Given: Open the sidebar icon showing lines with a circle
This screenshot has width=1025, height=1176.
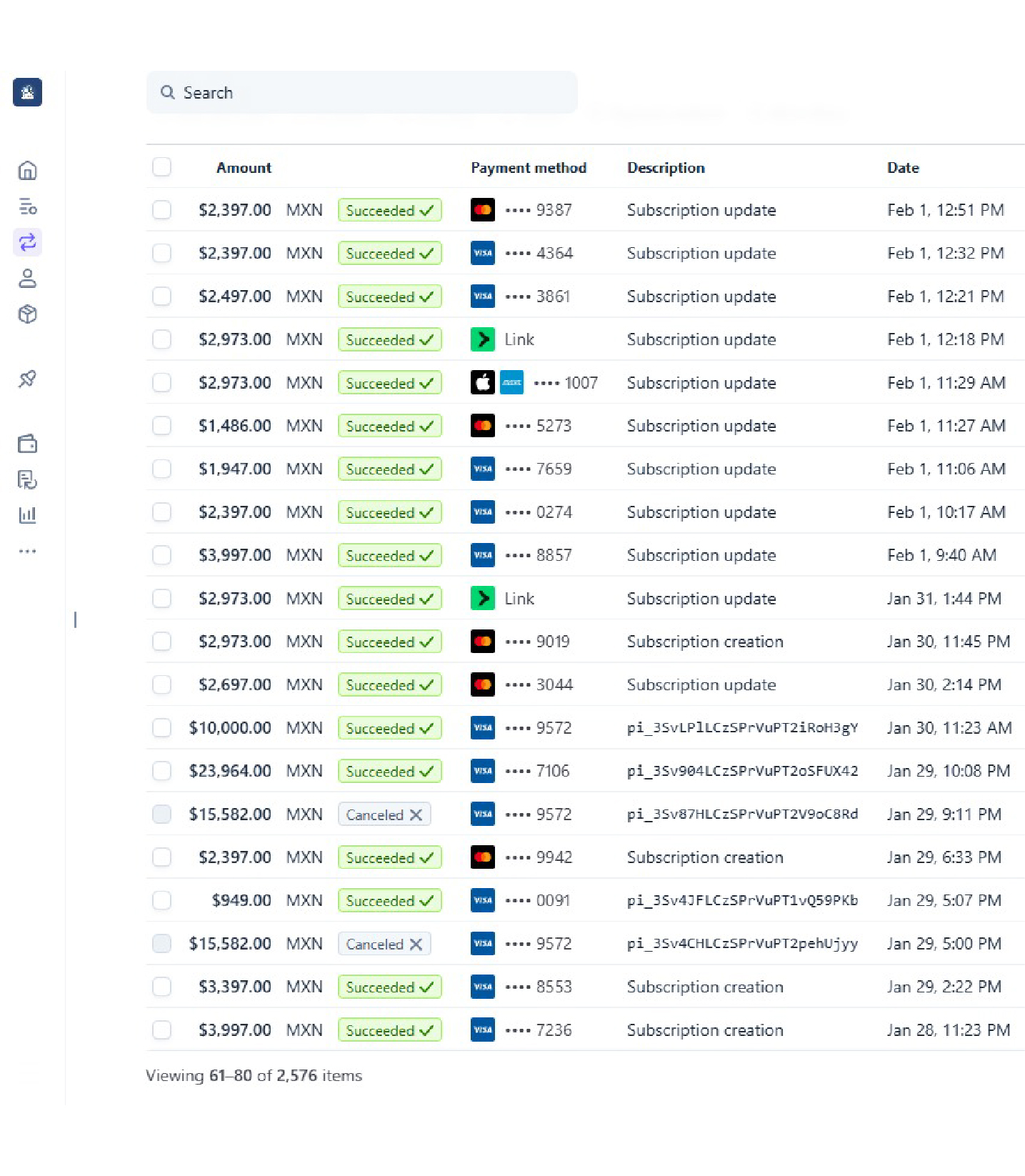Looking at the screenshot, I should 27,206.
